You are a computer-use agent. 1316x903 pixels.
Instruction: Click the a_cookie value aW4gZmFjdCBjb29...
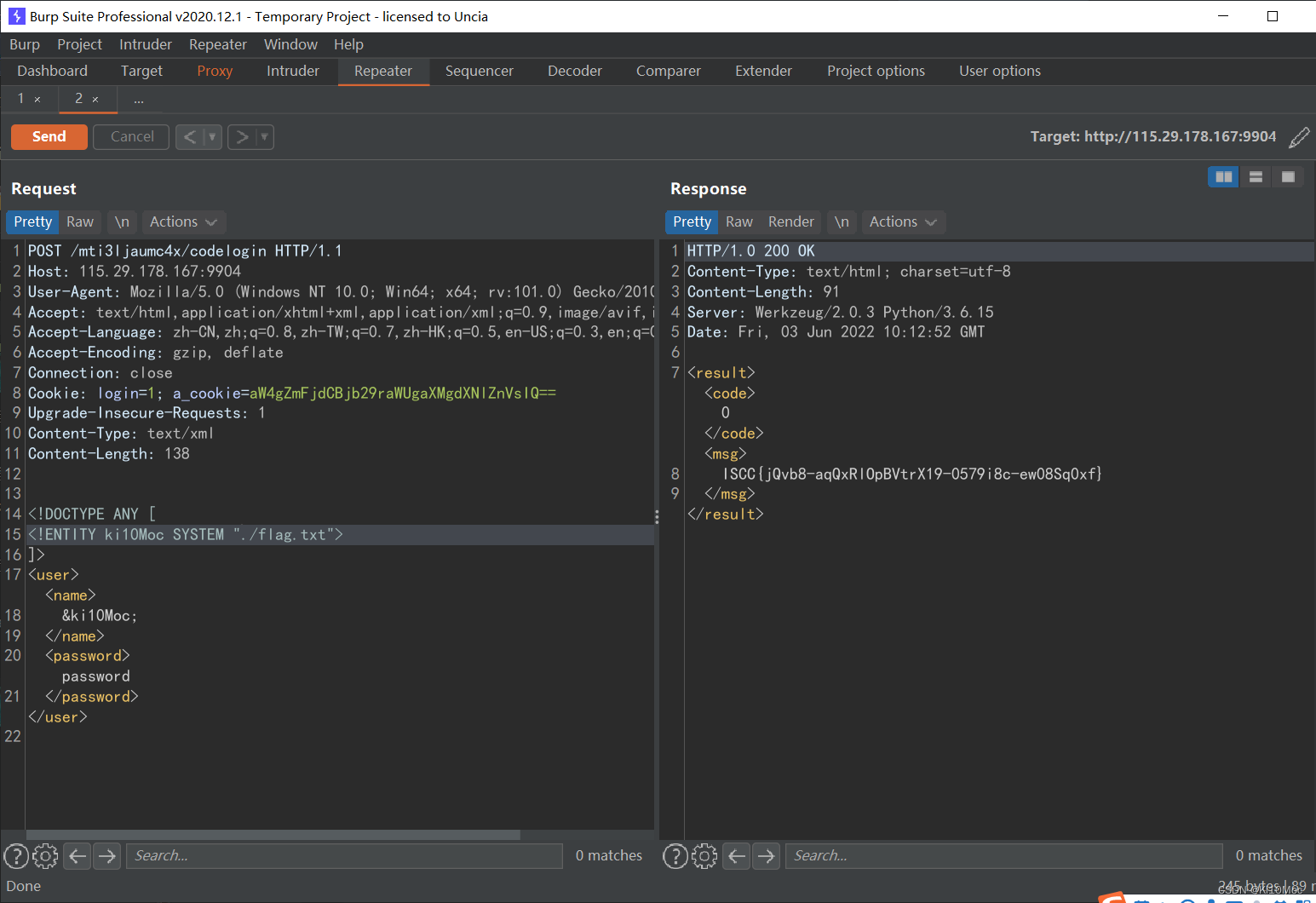pyautogui.click(x=402, y=394)
